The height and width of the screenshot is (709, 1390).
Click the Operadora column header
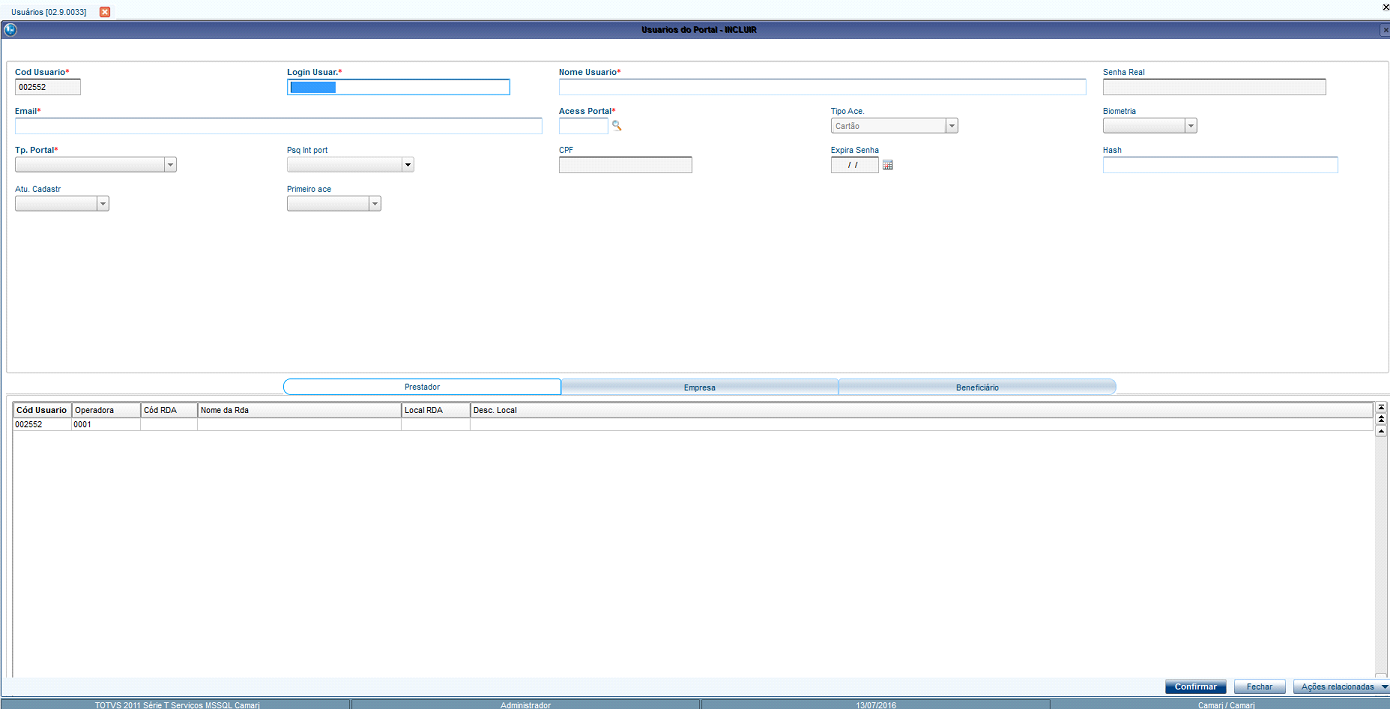coord(106,410)
